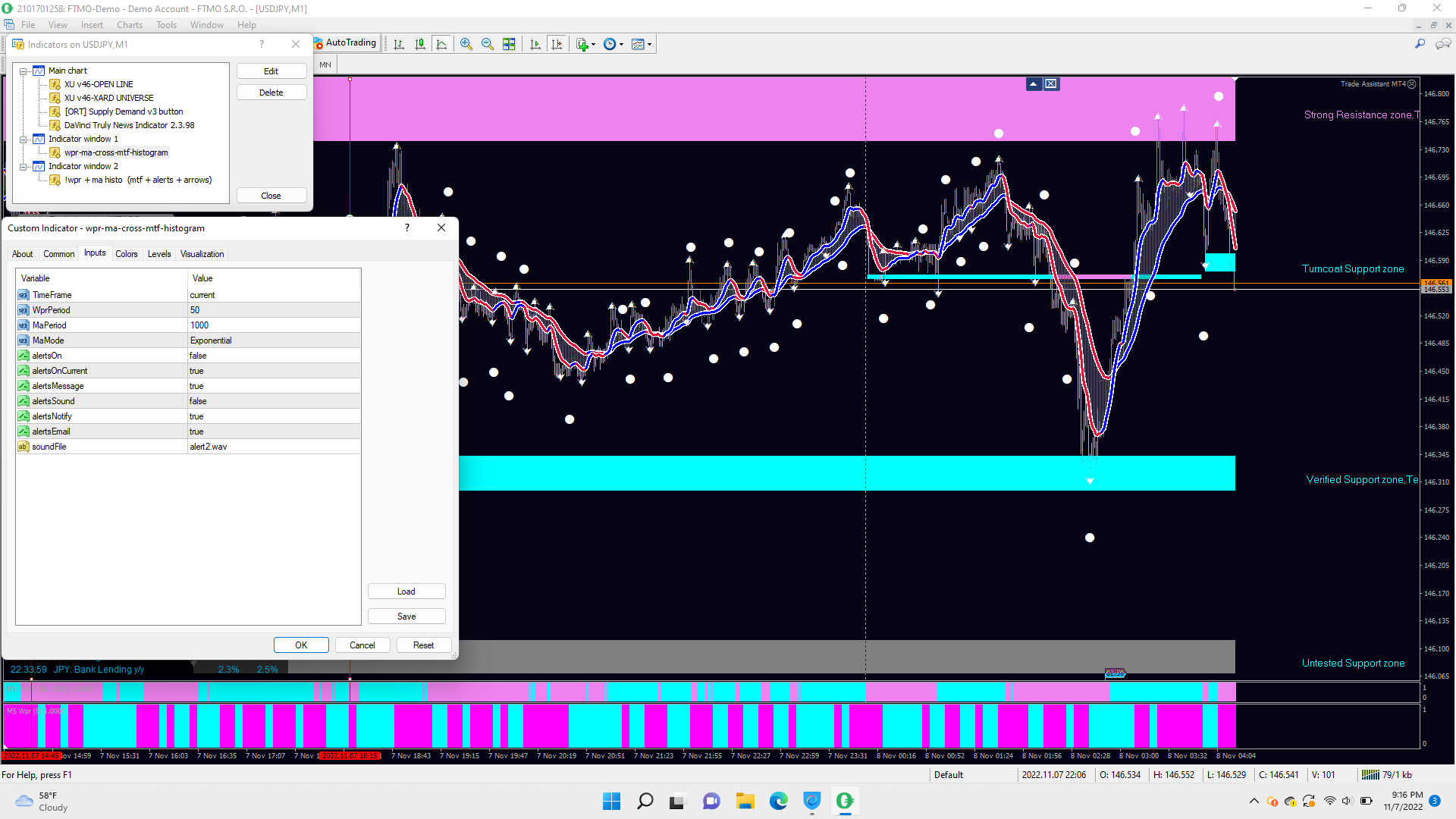The height and width of the screenshot is (819, 1456).
Task: Toggle chart auto scroll
Action: coord(535,44)
